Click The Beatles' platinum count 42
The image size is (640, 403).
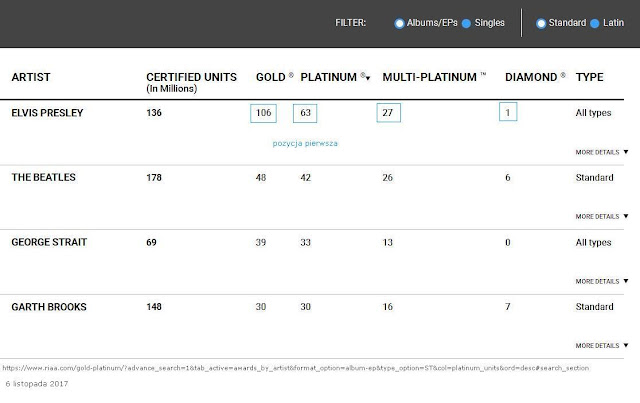[x=306, y=178]
